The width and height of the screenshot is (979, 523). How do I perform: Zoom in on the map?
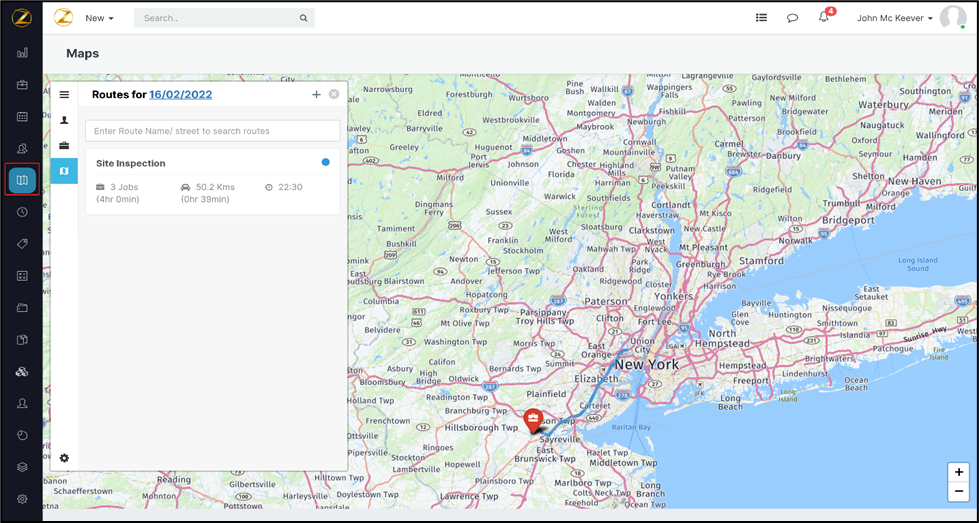(958, 472)
